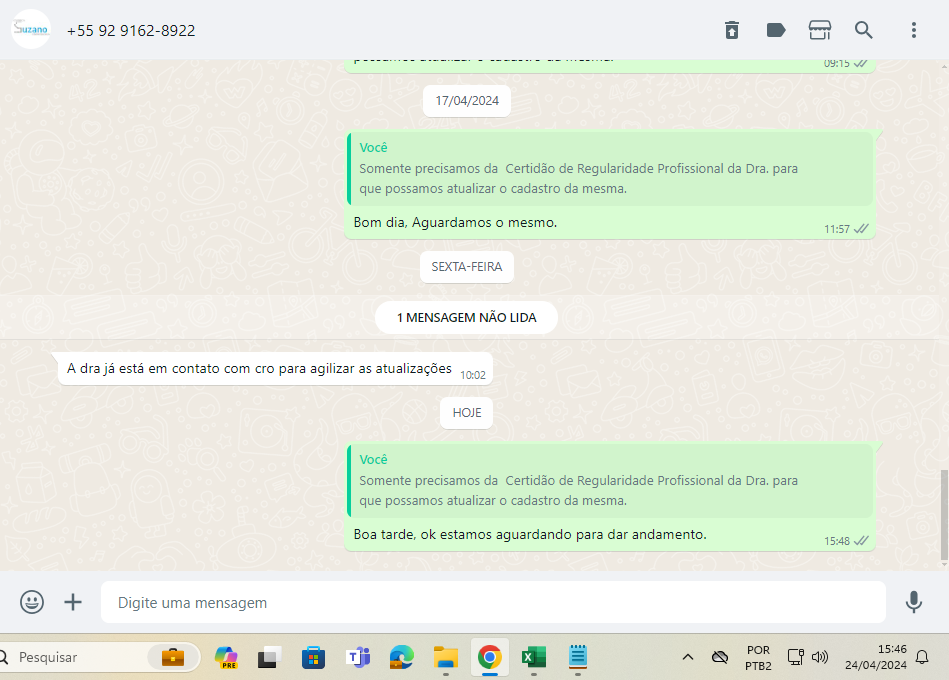Open volume speaker tray icon
Viewport: 949px width, 680px height.
tap(820, 657)
